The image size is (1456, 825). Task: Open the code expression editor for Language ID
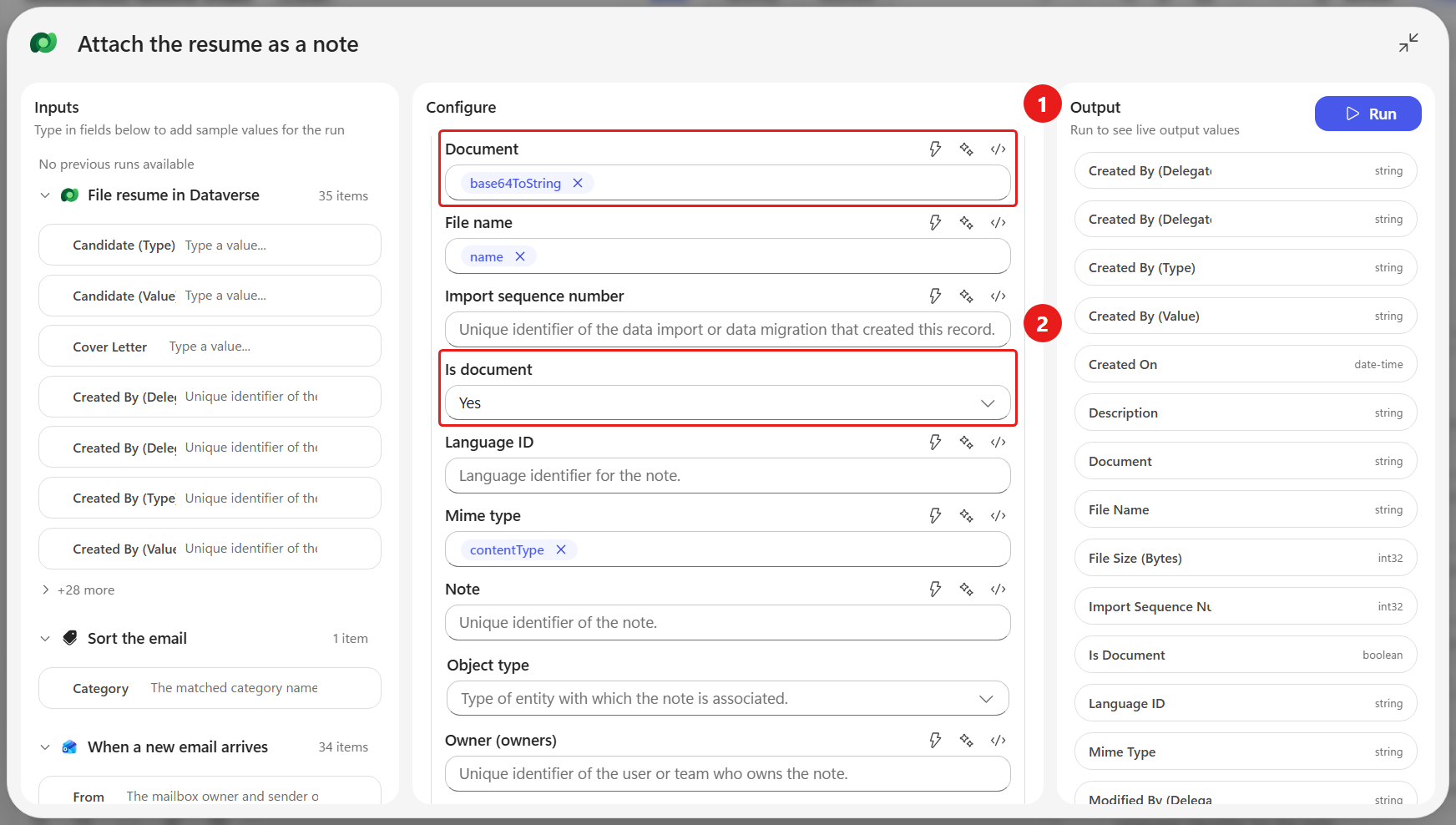pos(998,443)
